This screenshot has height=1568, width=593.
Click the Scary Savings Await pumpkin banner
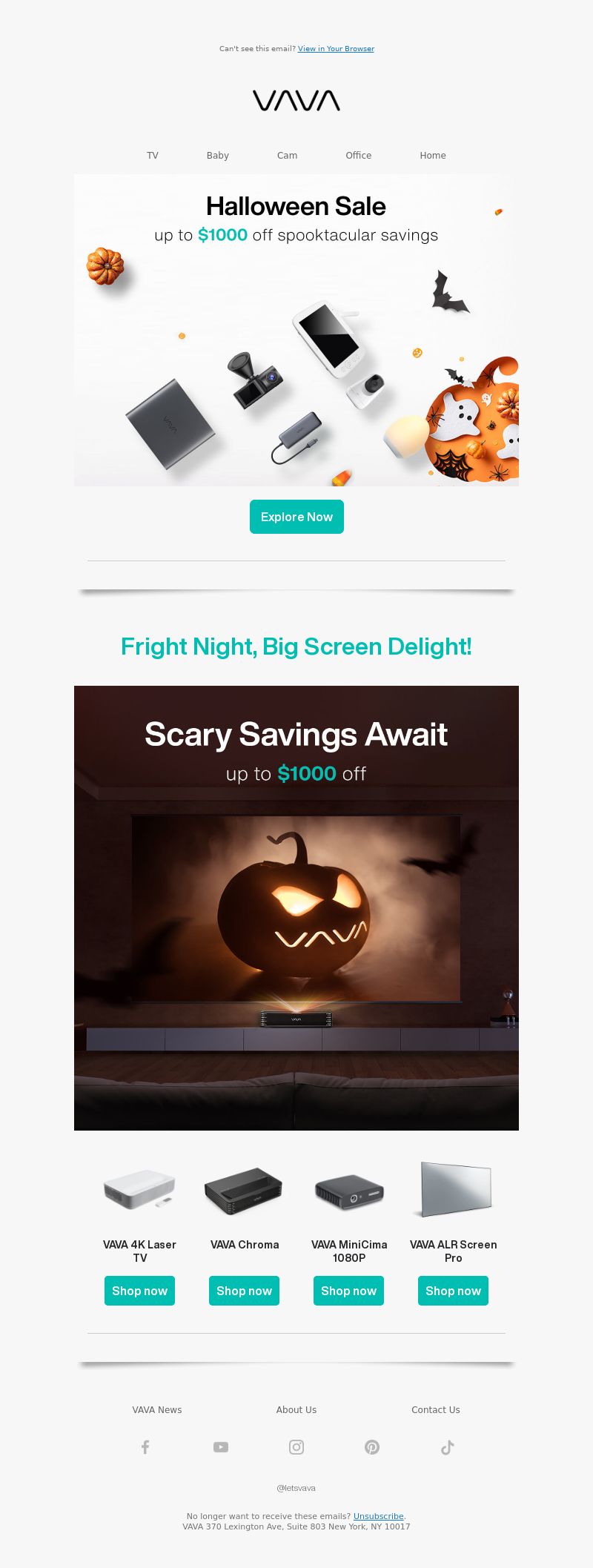[x=296, y=908]
